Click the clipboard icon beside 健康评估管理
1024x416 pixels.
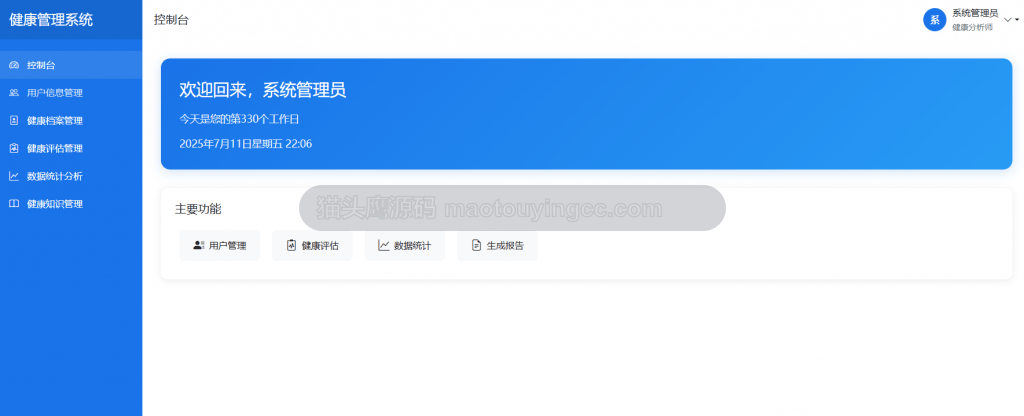(14, 148)
